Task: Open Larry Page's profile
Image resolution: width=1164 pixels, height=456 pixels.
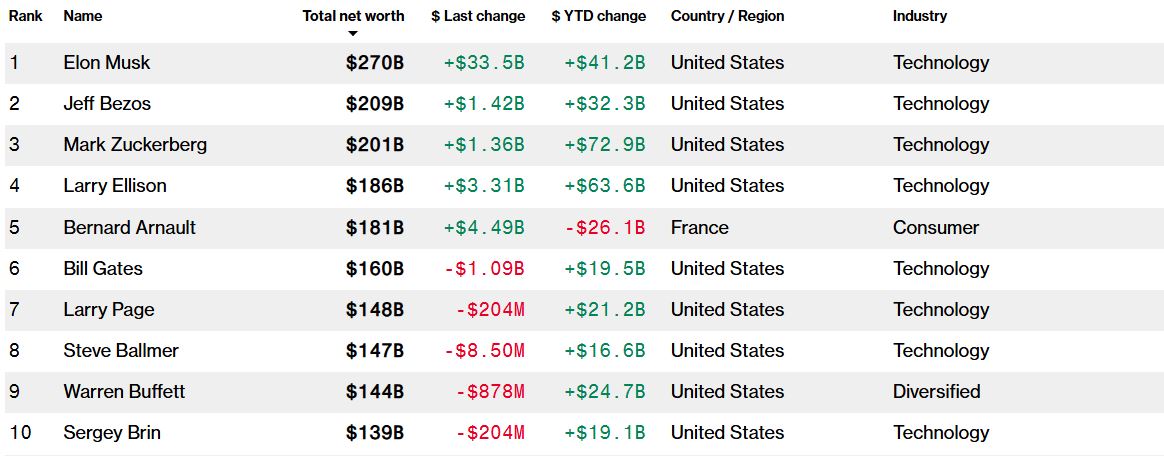Action: (109, 310)
